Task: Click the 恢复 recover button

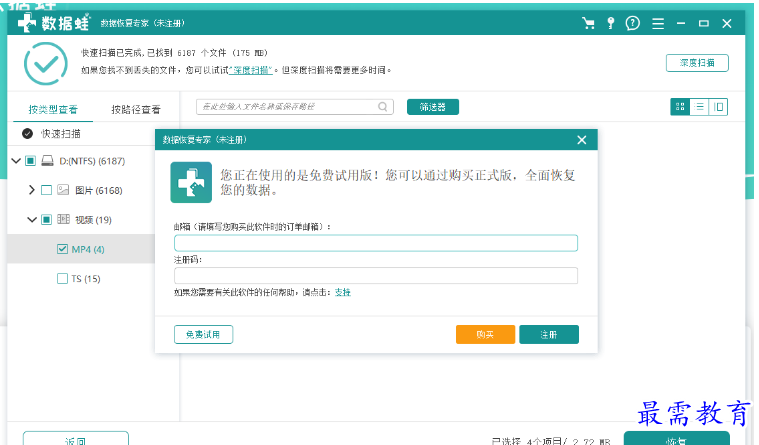Action: [x=676, y=438]
